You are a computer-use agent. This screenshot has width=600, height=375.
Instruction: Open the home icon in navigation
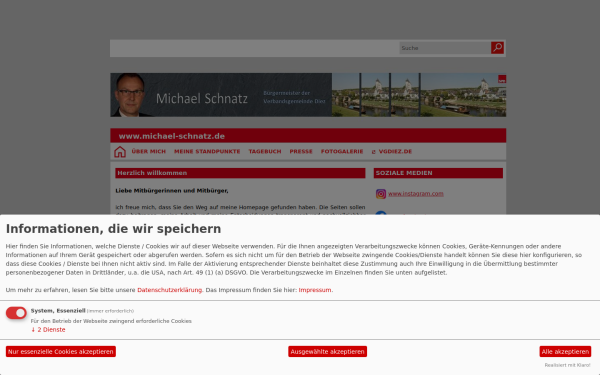[120, 152]
